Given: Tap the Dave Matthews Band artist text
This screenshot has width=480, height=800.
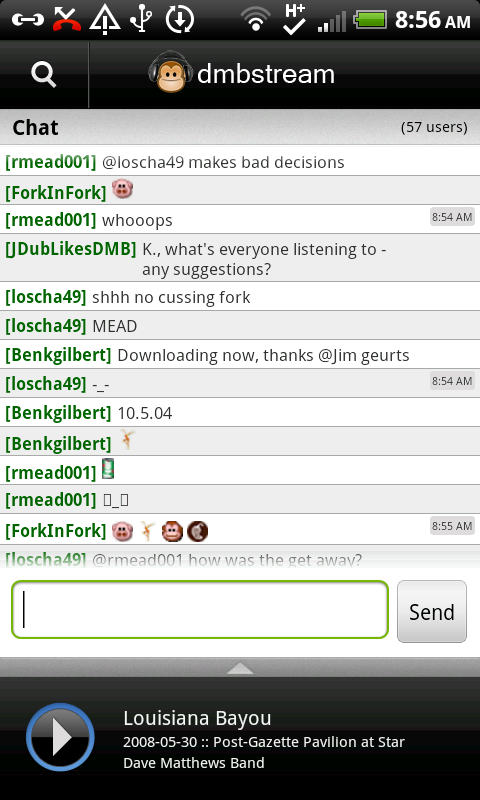Looking at the screenshot, I should point(194,763).
